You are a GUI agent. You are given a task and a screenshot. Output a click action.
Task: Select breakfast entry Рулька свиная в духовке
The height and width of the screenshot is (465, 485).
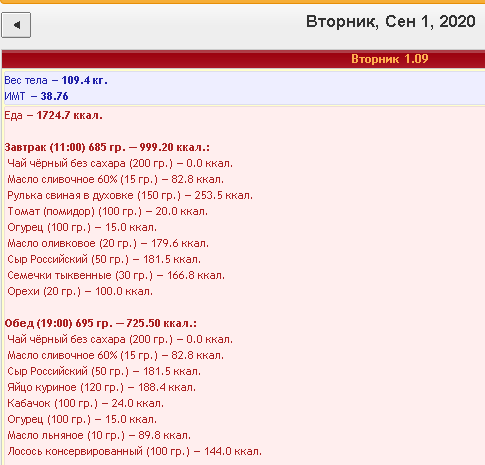tap(130, 195)
